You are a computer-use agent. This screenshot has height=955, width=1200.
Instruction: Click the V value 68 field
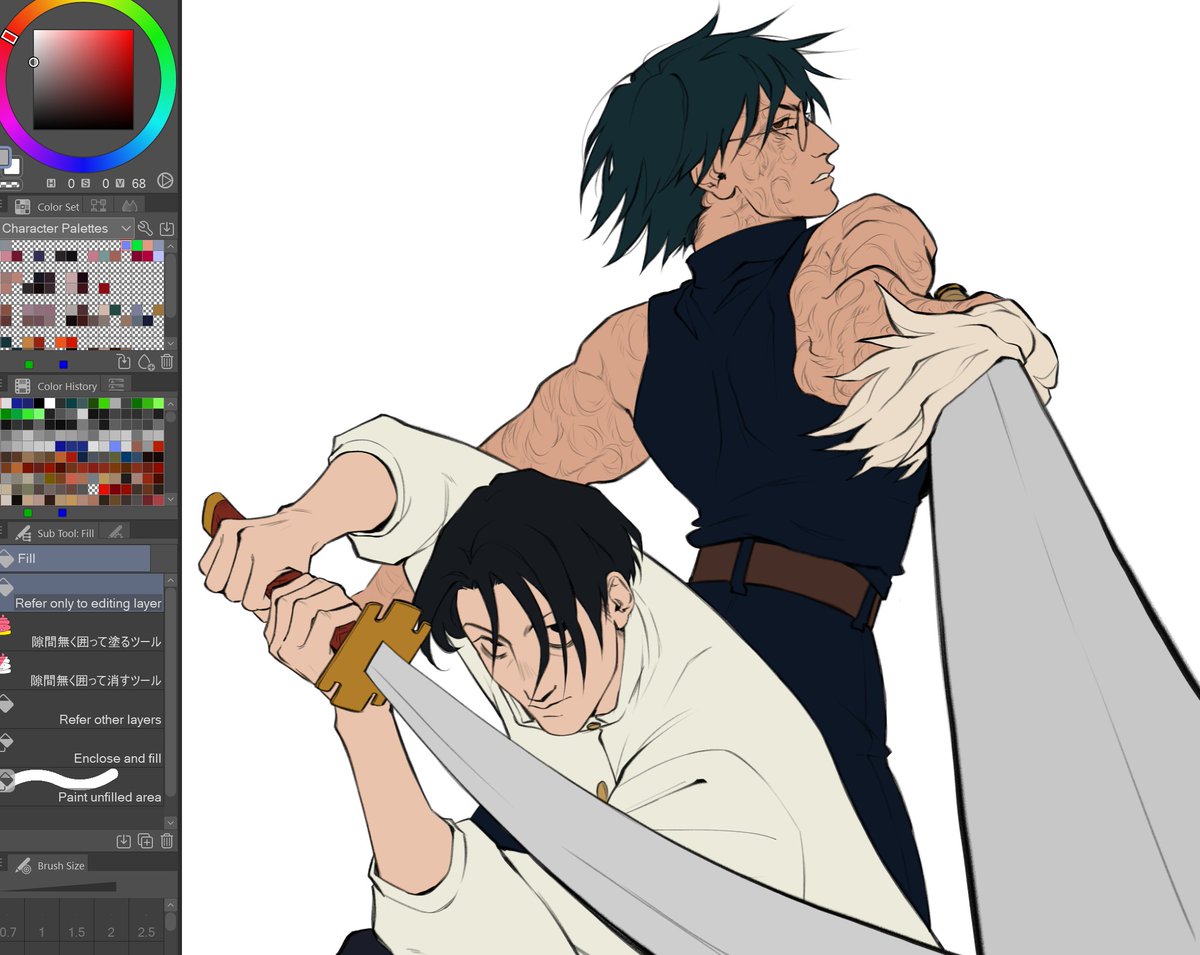(x=138, y=183)
